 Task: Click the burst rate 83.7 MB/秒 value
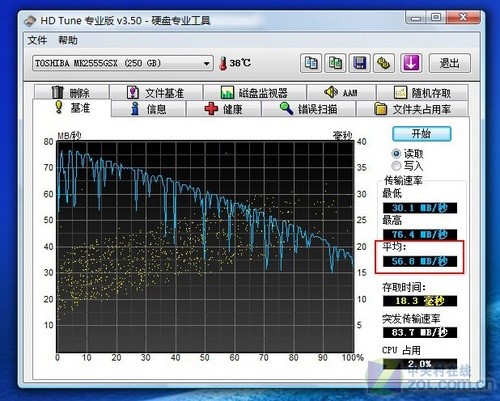tap(420, 332)
